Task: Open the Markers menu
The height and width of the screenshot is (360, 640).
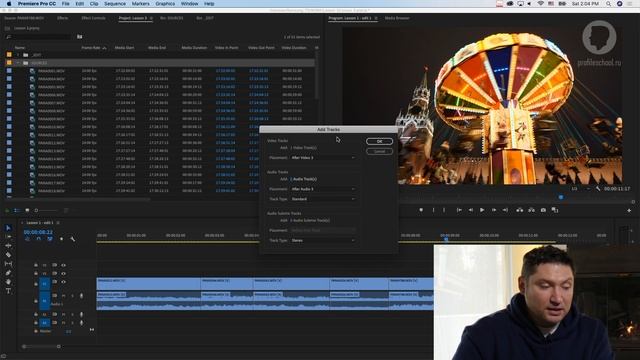Action: point(140,4)
